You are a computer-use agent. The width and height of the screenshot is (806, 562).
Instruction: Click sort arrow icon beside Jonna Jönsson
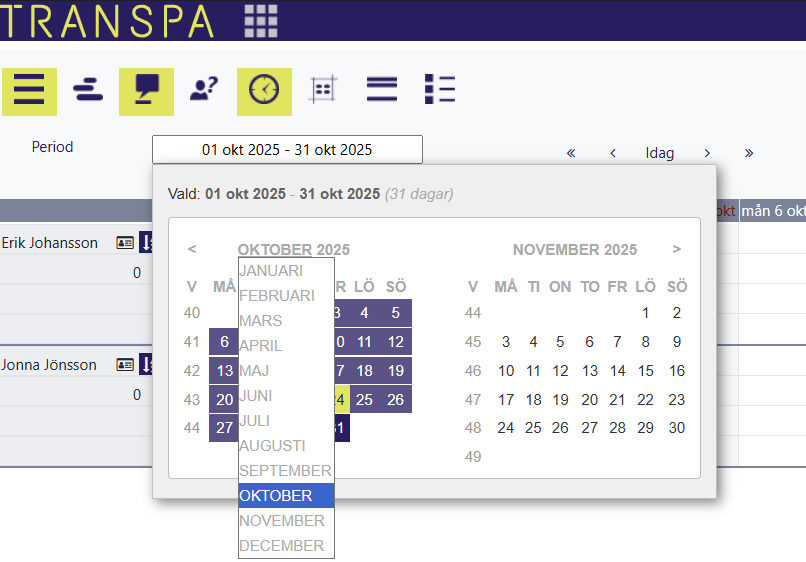(146, 365)
